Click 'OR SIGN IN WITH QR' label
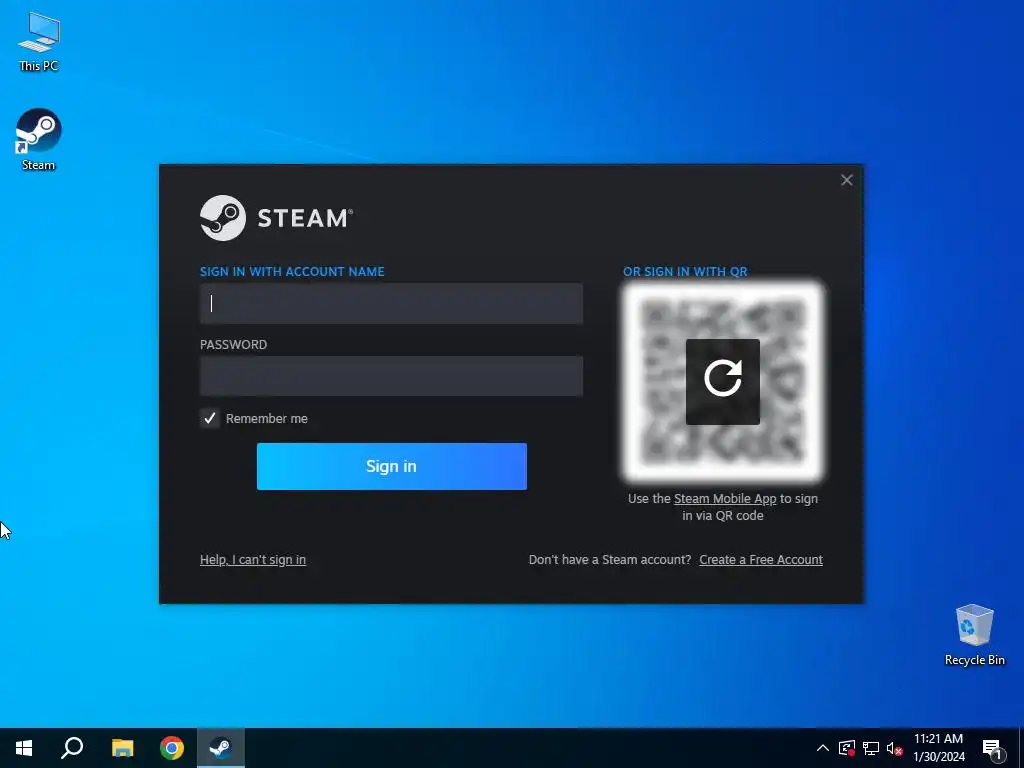 pos(685,272)
